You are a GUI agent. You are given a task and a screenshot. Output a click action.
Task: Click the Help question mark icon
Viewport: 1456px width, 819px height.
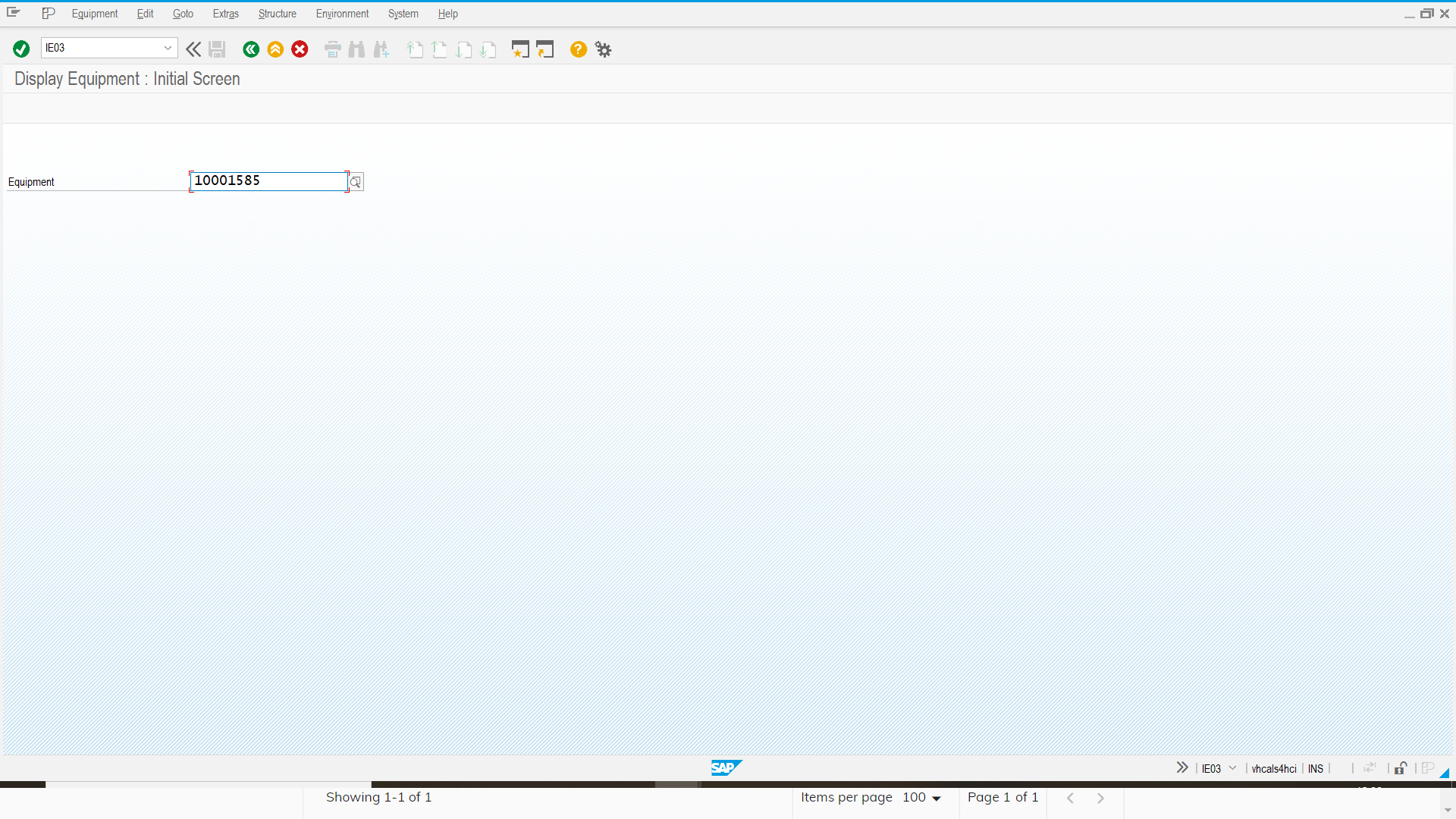[578, 49]
